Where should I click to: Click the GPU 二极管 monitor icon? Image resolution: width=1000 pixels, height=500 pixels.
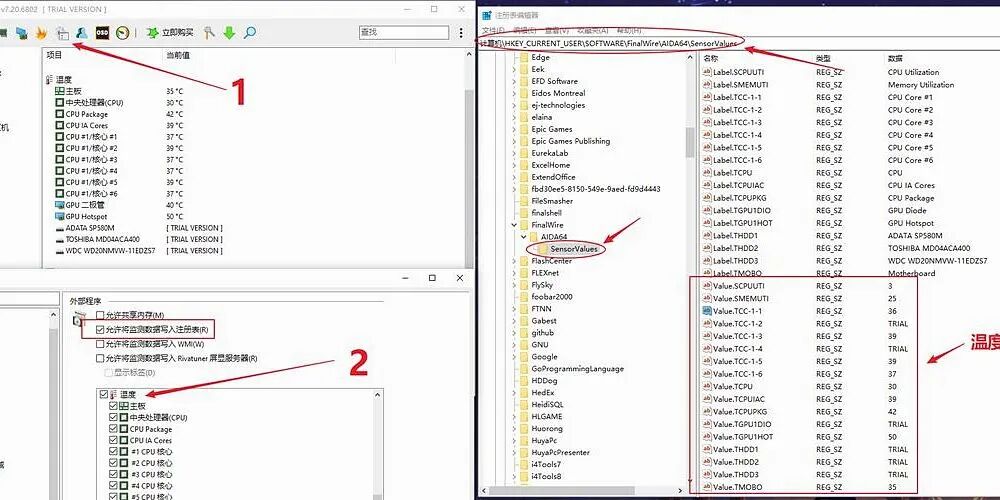(x=59, y=205)
